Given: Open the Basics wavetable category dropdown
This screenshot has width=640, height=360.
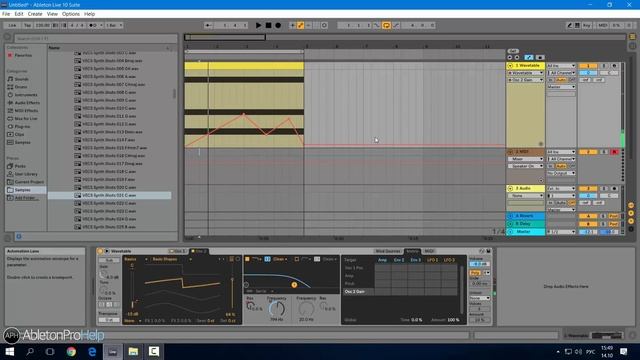Looking at the screenshot, I should pyautogui.click(x=136, y=259).
